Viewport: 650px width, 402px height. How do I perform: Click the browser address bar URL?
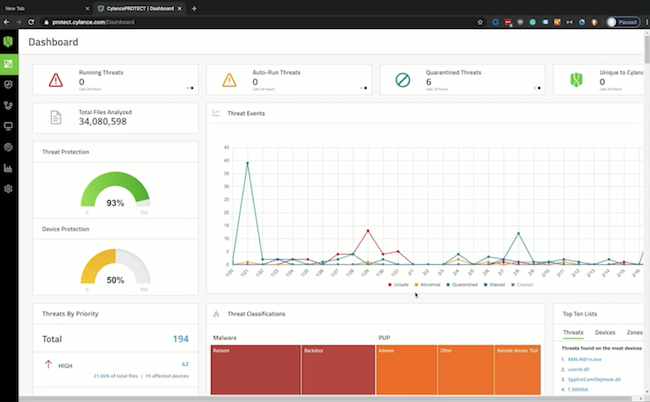click(x=93, y=22)
